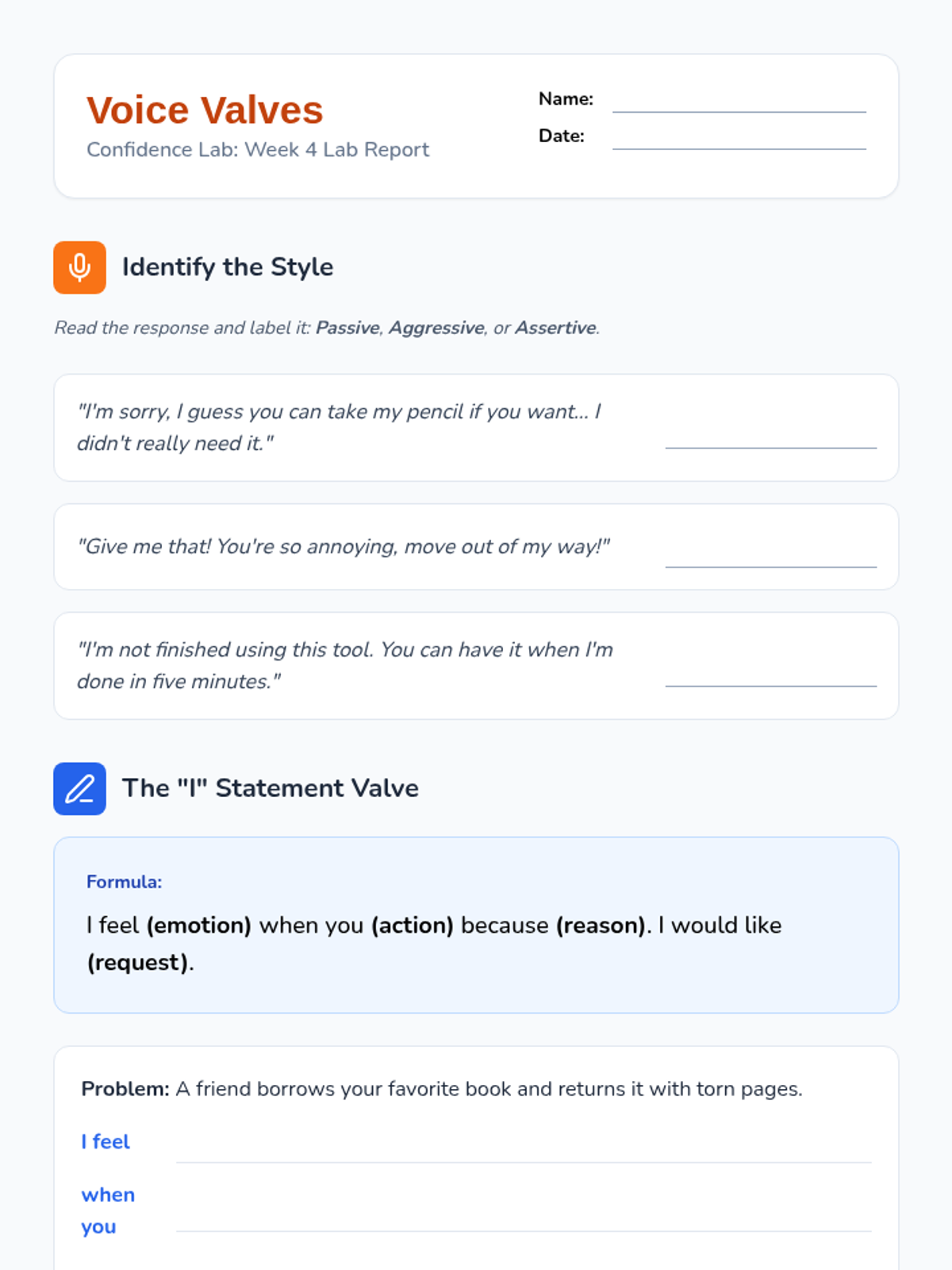952x1270 pixels.
Task: Click the word Passive in instructions
Action: pos(347,328)
